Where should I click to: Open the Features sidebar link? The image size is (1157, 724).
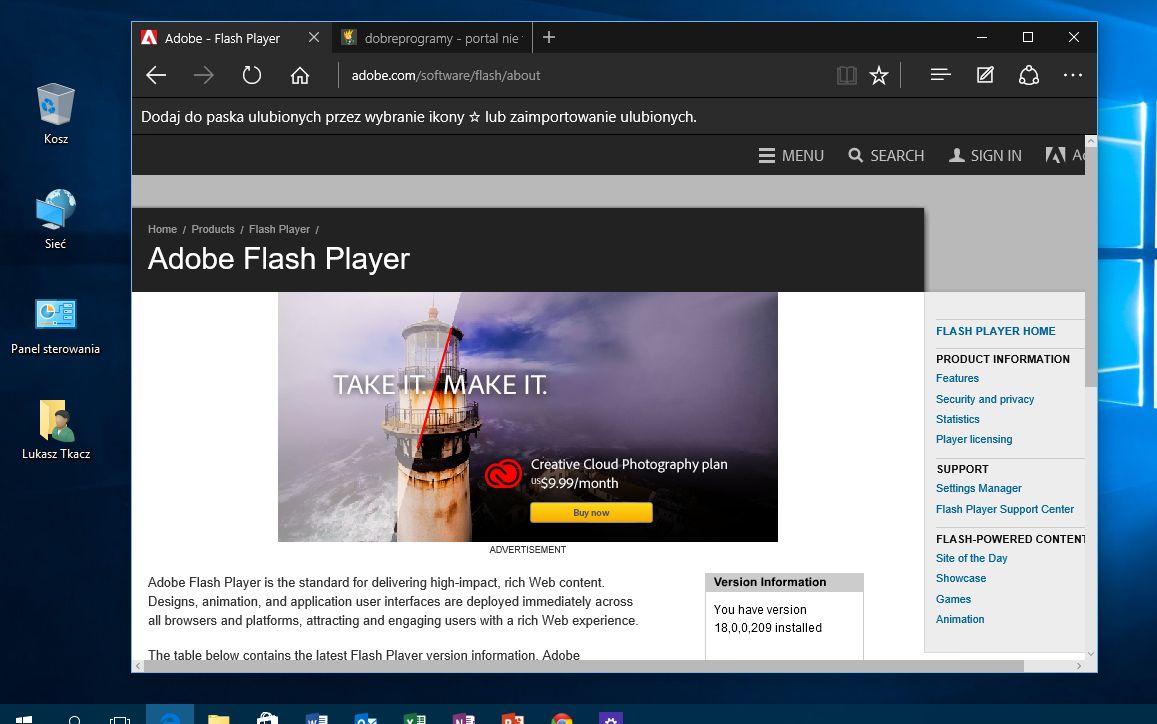coord(957,379)
